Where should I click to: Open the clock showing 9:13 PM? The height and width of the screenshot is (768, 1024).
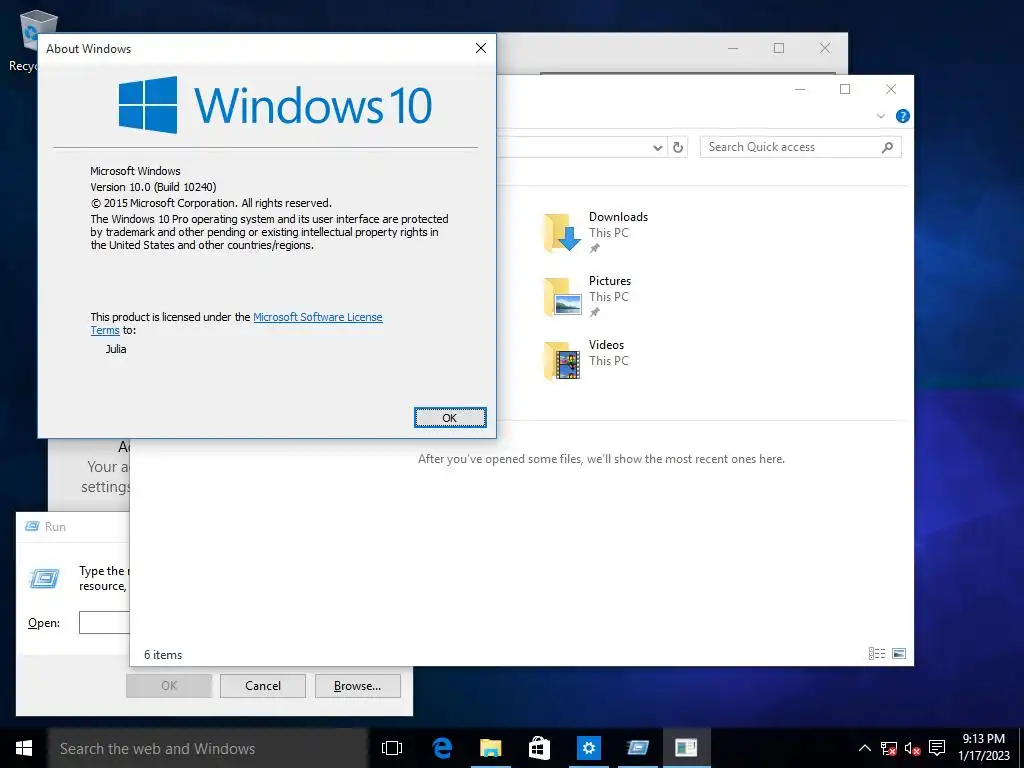pos(984,748)
